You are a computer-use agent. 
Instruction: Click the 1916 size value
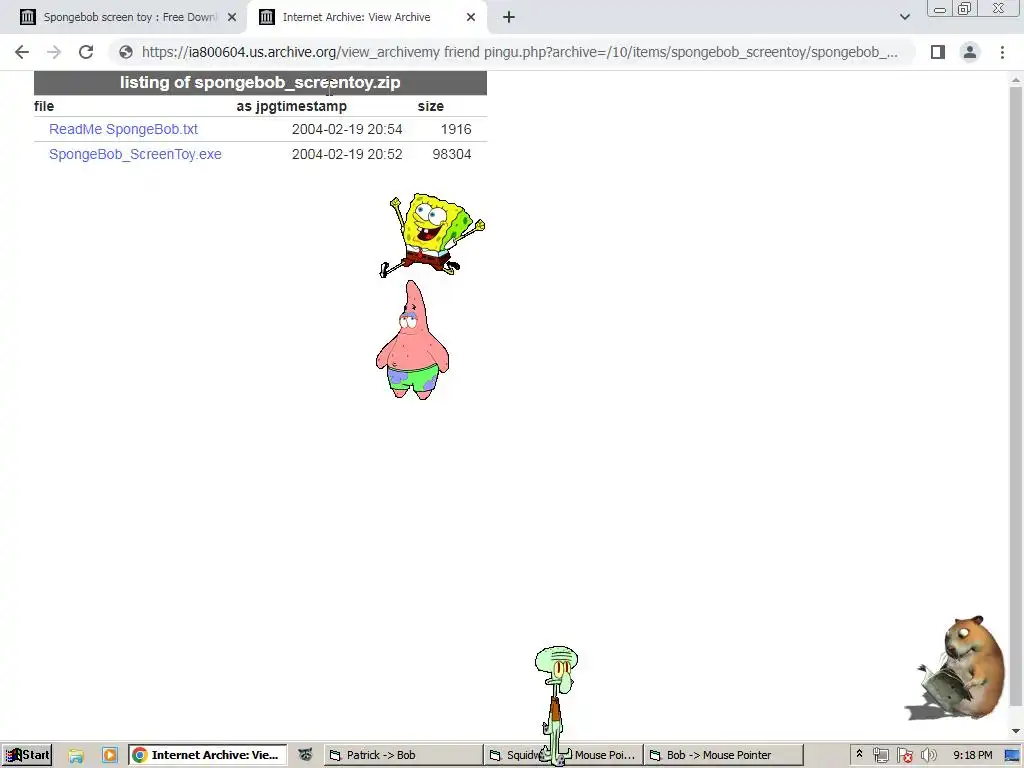click(x=456, y=129)
